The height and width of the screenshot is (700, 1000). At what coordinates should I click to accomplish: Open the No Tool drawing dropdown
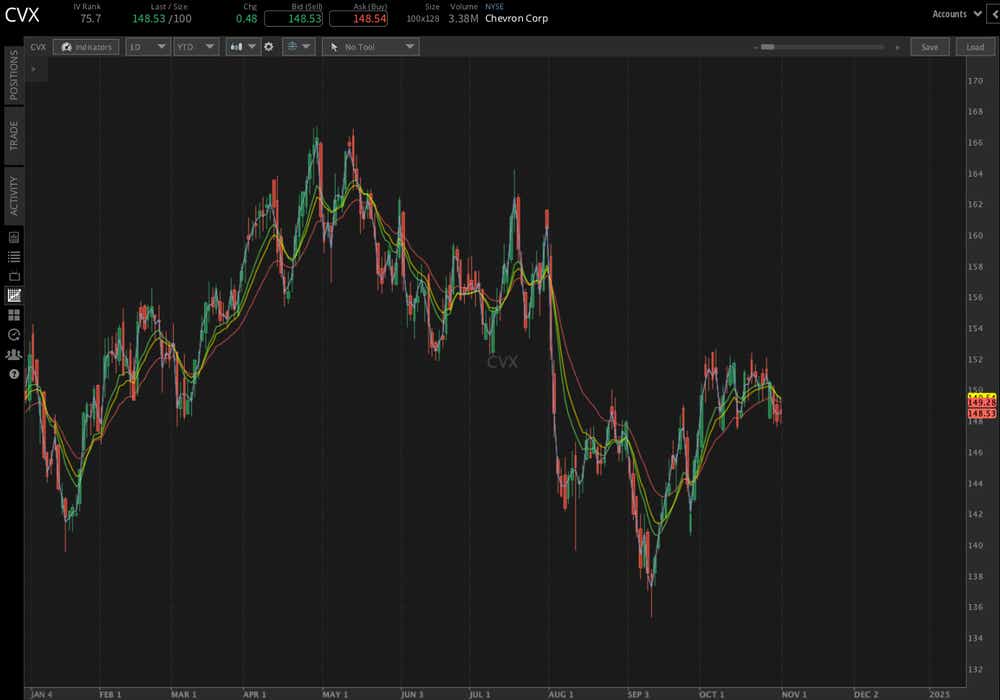pyautogui.click(x=371, y=47)
